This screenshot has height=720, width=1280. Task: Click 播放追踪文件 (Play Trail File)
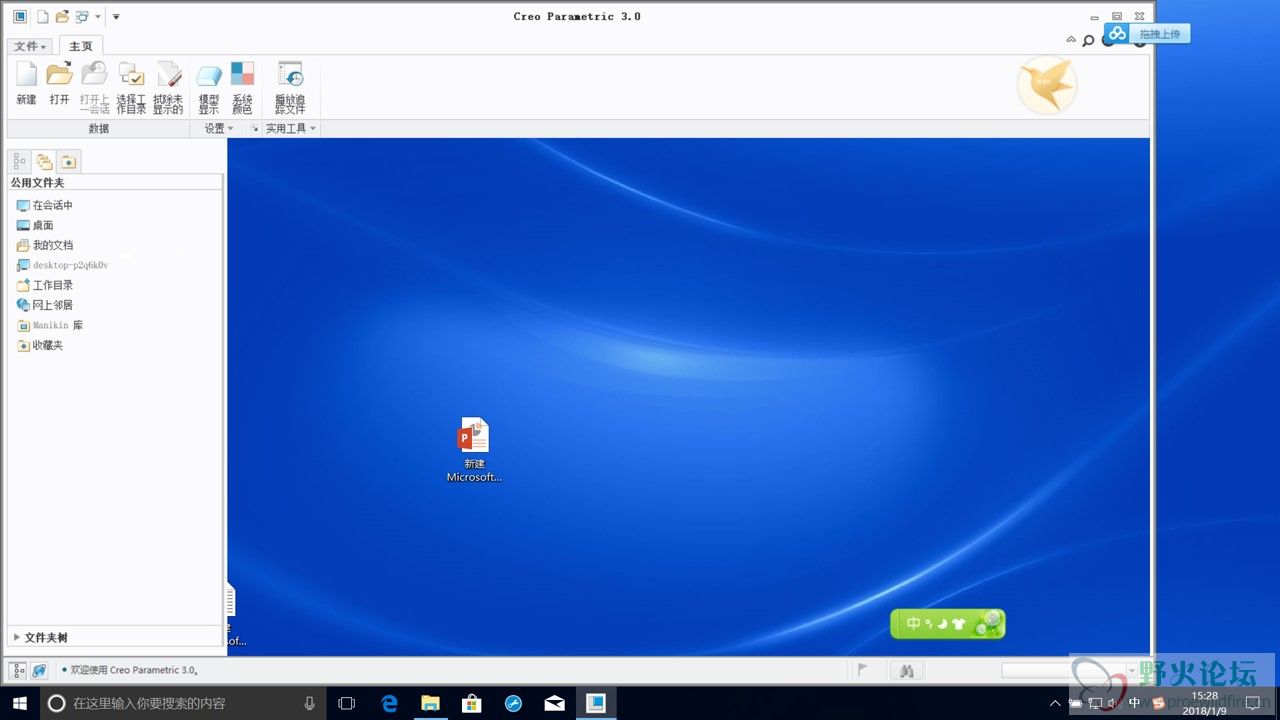pos(290,87)
